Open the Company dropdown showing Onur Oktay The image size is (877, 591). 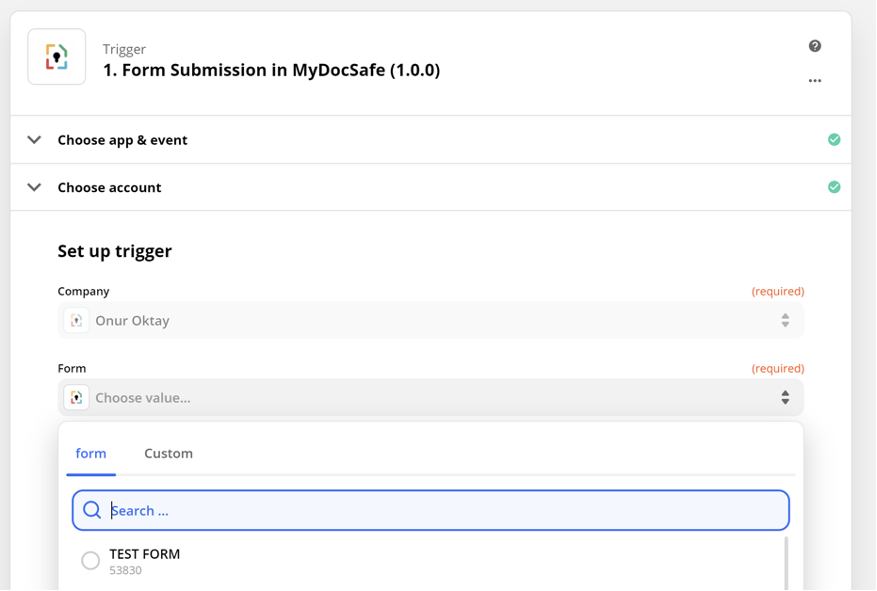pos(431,320)
